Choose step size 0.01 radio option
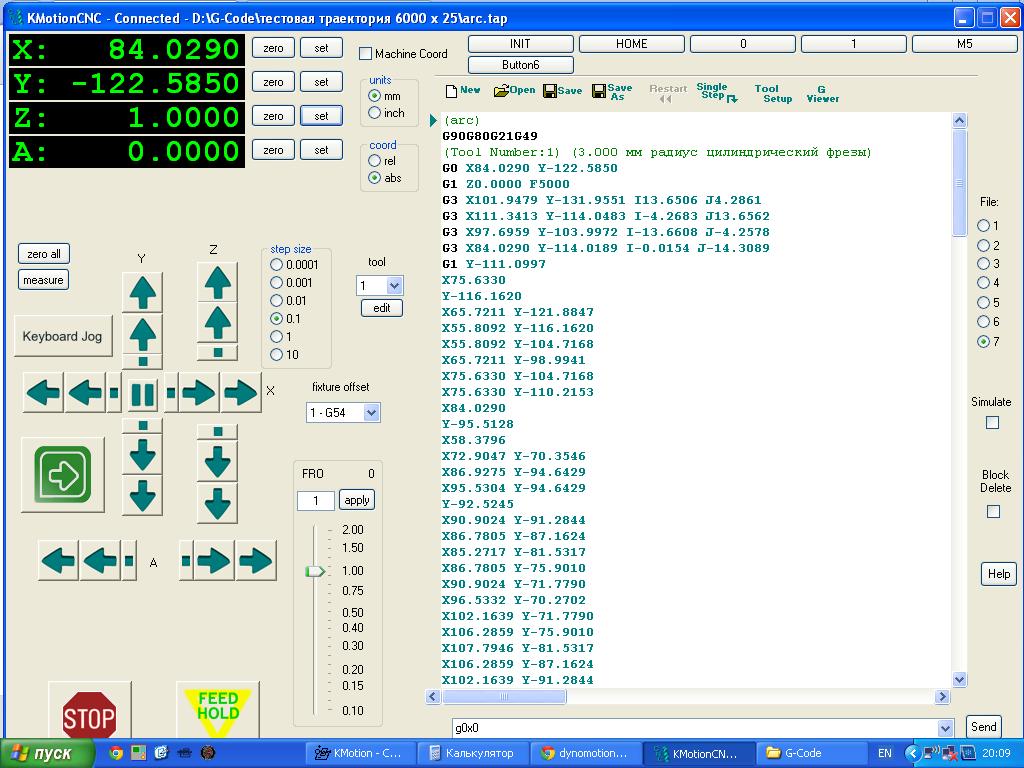The width and height of the screenshot is (1024, 768). pyautogui.click(x=277, y=300)
